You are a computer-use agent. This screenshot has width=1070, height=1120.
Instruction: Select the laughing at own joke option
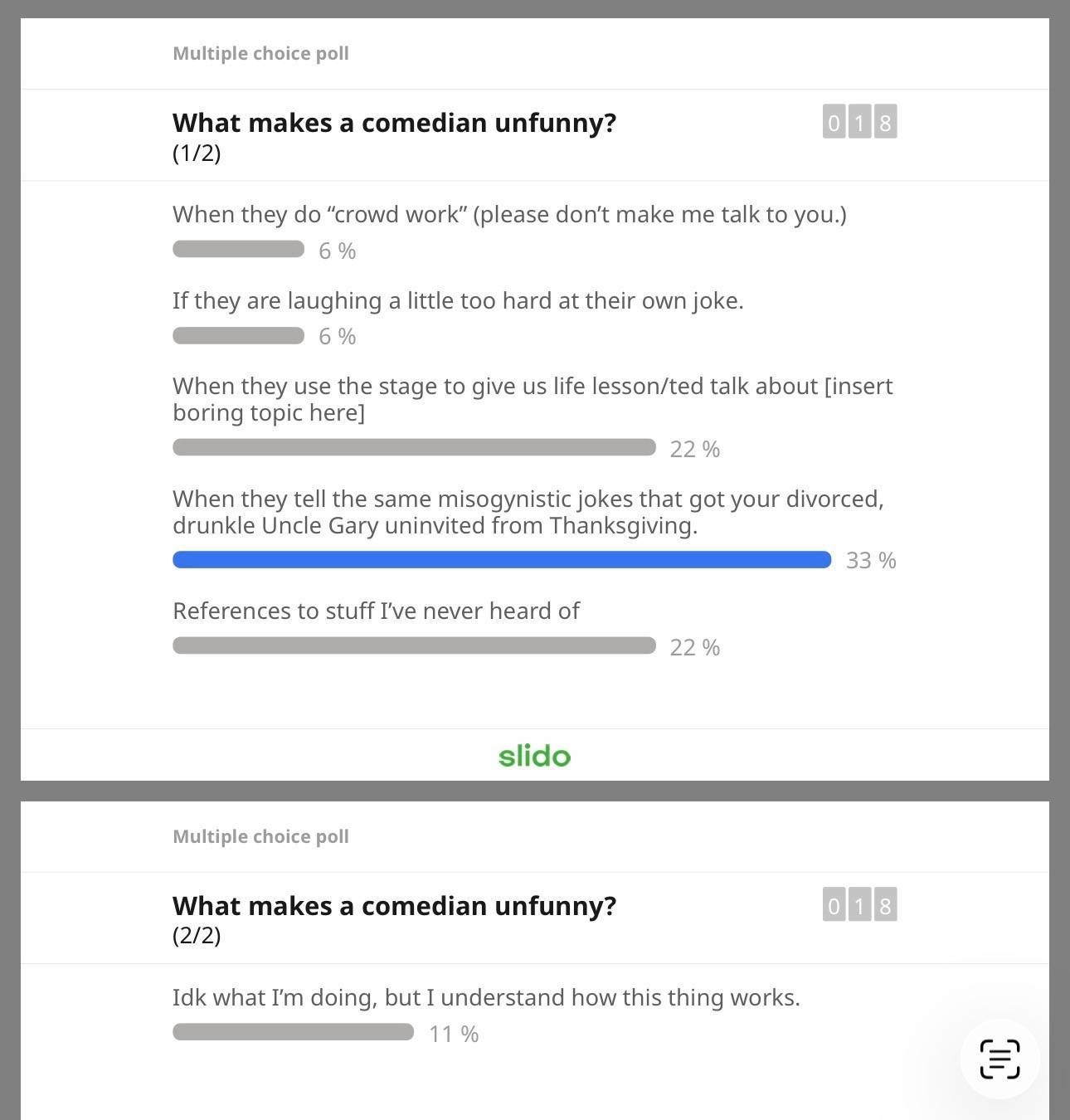[x=458, y=300]
